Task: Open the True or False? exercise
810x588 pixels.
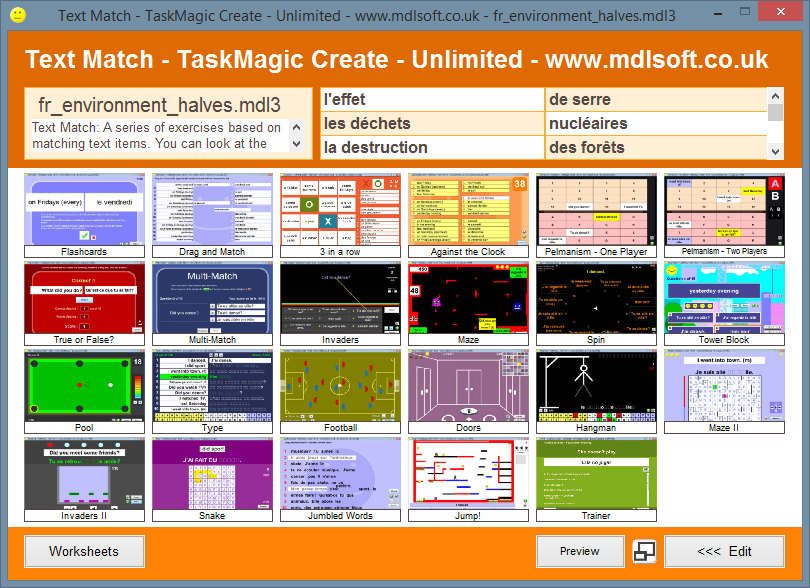Action: (x=84, y=303)
